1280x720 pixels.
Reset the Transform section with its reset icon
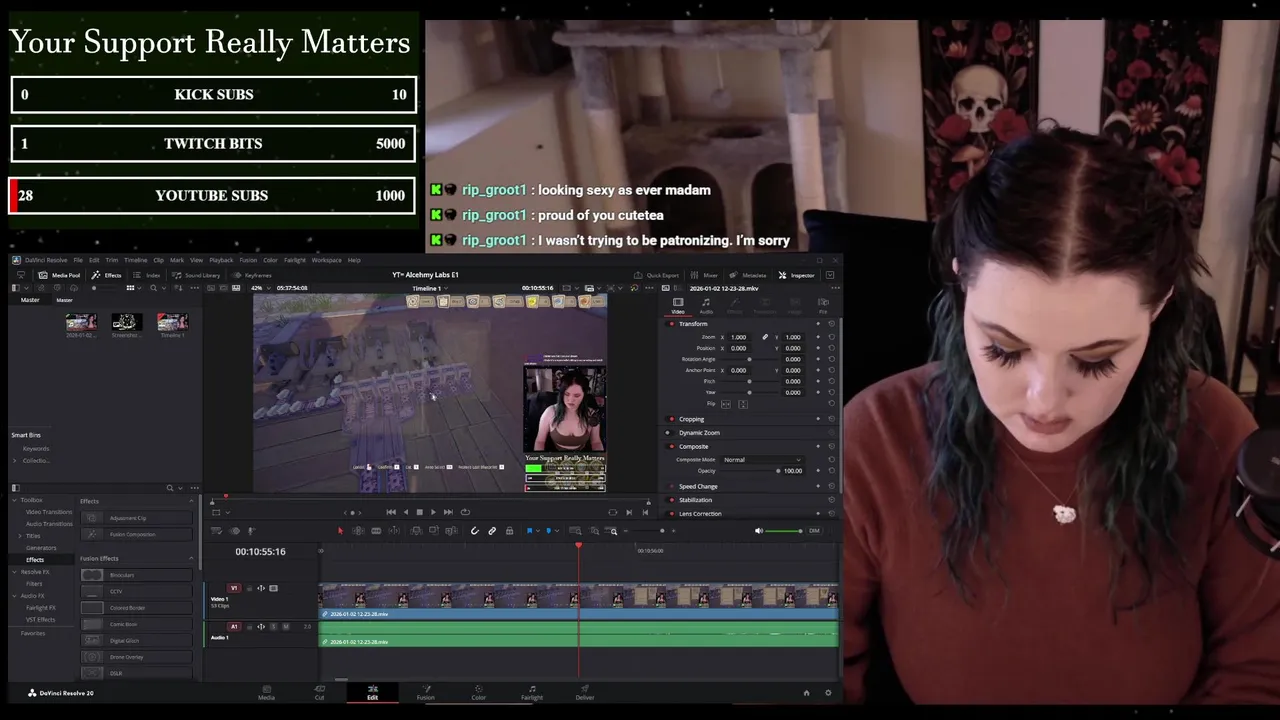tap(831, 324)
